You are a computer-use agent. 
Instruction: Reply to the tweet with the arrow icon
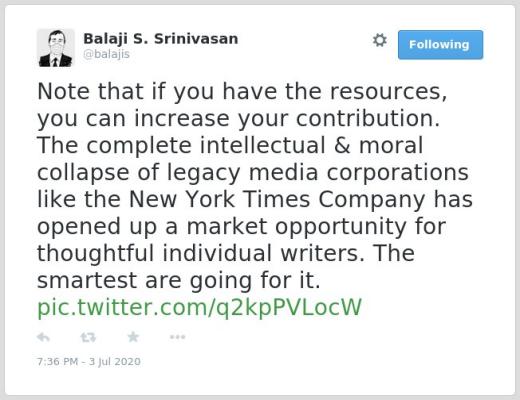(43, 337)
